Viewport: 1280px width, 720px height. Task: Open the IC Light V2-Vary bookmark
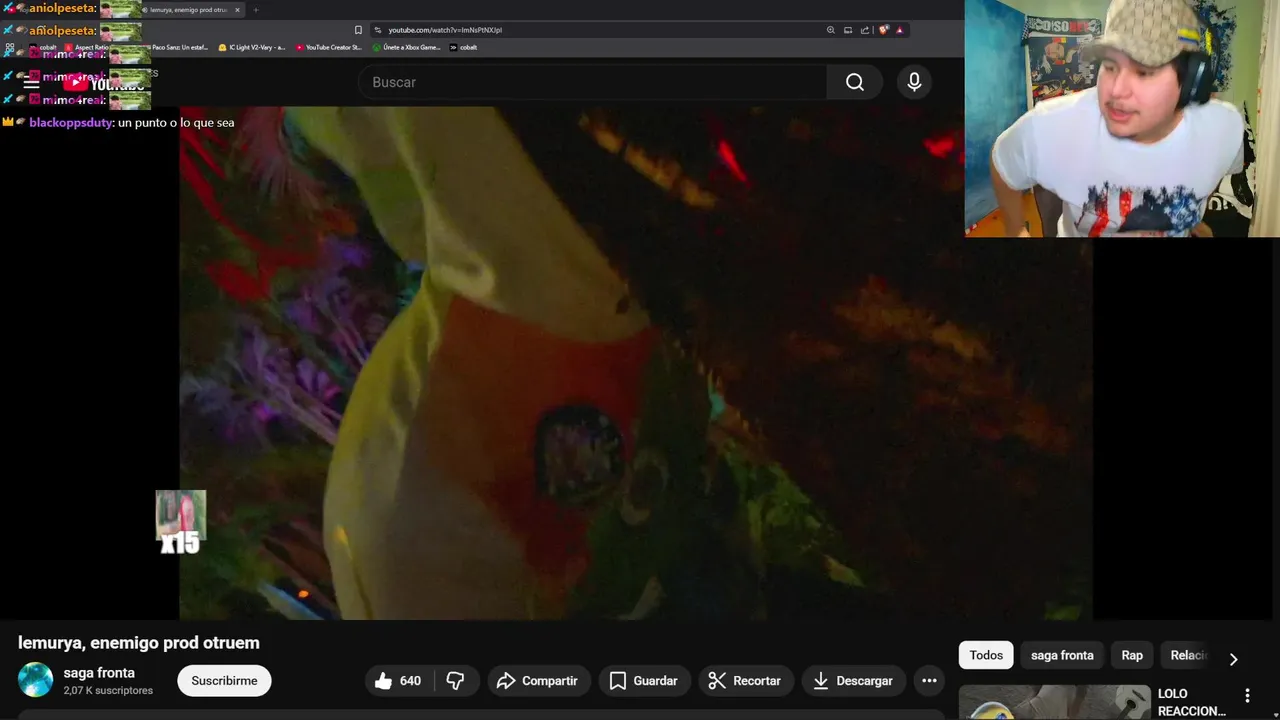point(252,47)
